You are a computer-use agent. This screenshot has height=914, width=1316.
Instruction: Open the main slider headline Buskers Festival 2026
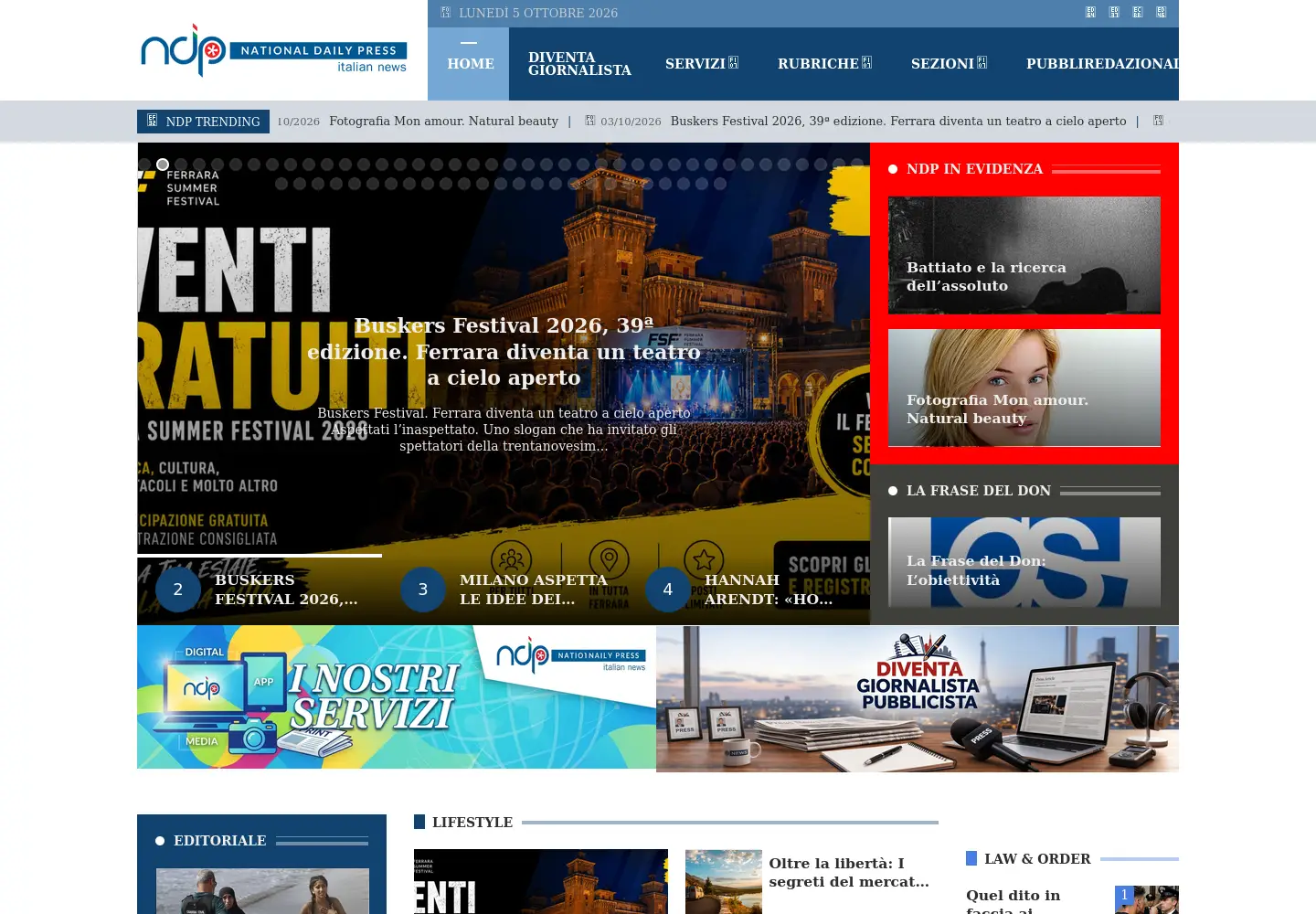504,352
